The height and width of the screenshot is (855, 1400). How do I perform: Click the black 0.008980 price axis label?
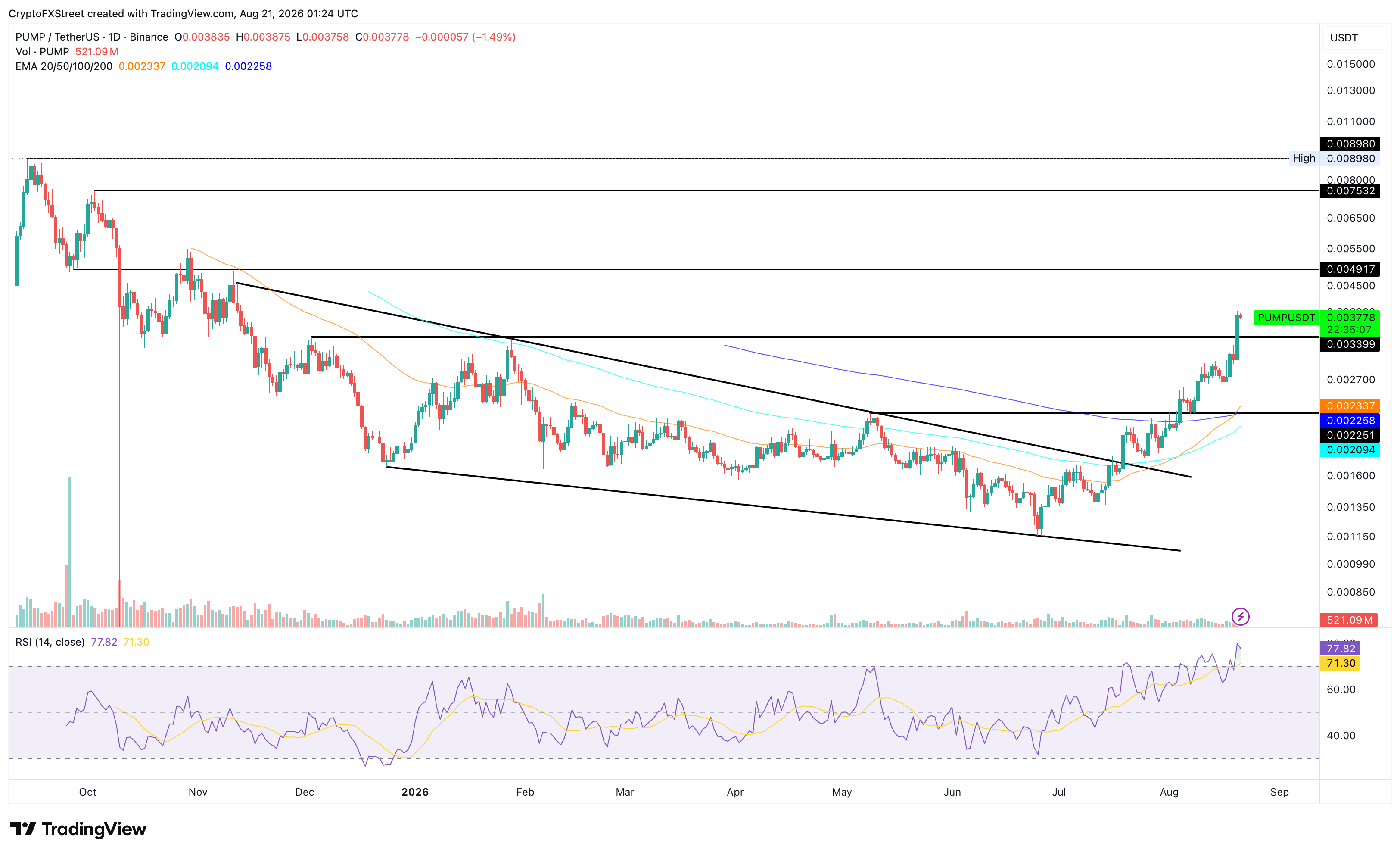click(x=1350, y=144)
